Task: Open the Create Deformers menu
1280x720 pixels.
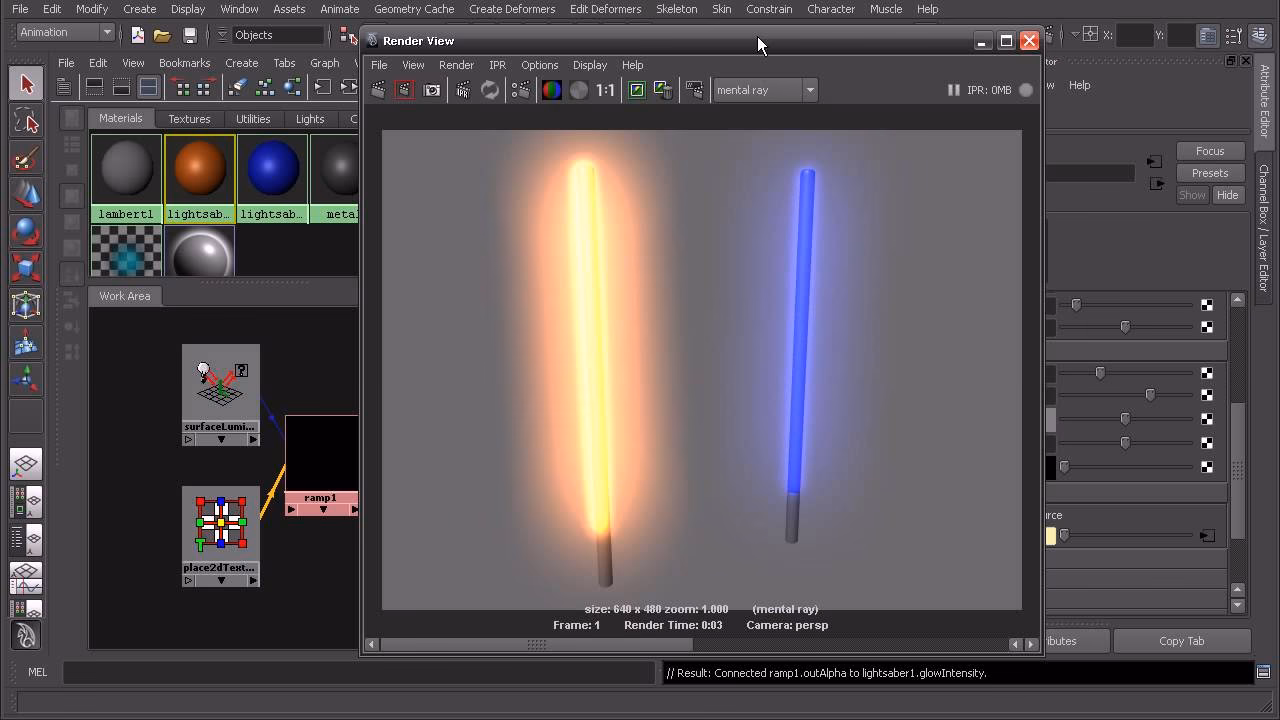Action: pos(512,9)
